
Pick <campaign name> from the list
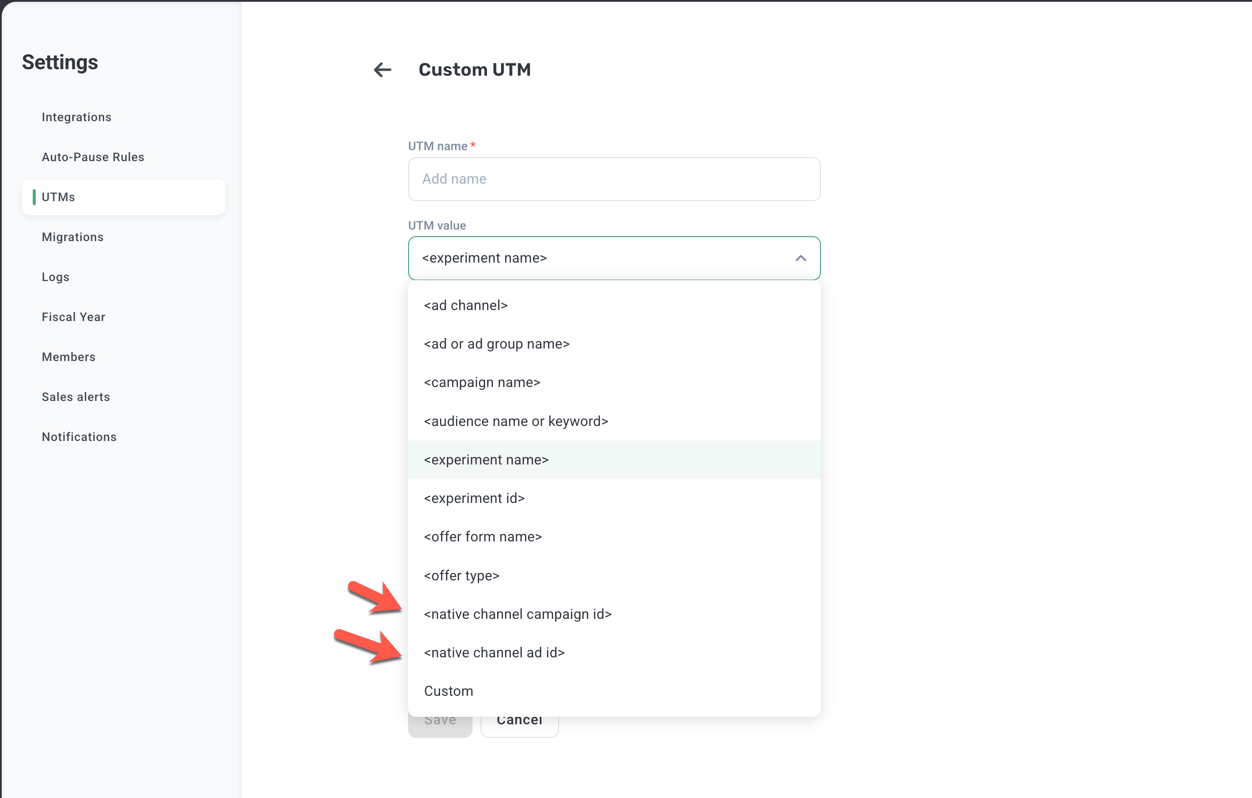(482, 382)
